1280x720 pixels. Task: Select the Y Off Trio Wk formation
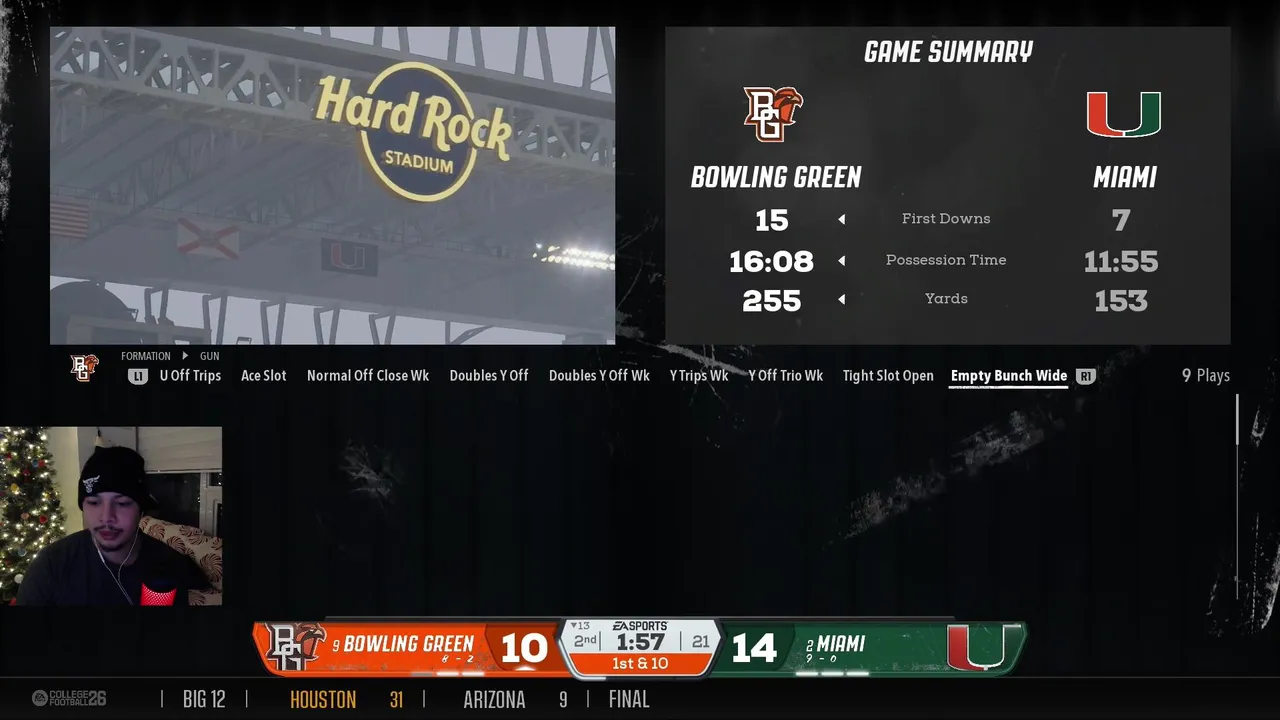click(x=786, y=376)
